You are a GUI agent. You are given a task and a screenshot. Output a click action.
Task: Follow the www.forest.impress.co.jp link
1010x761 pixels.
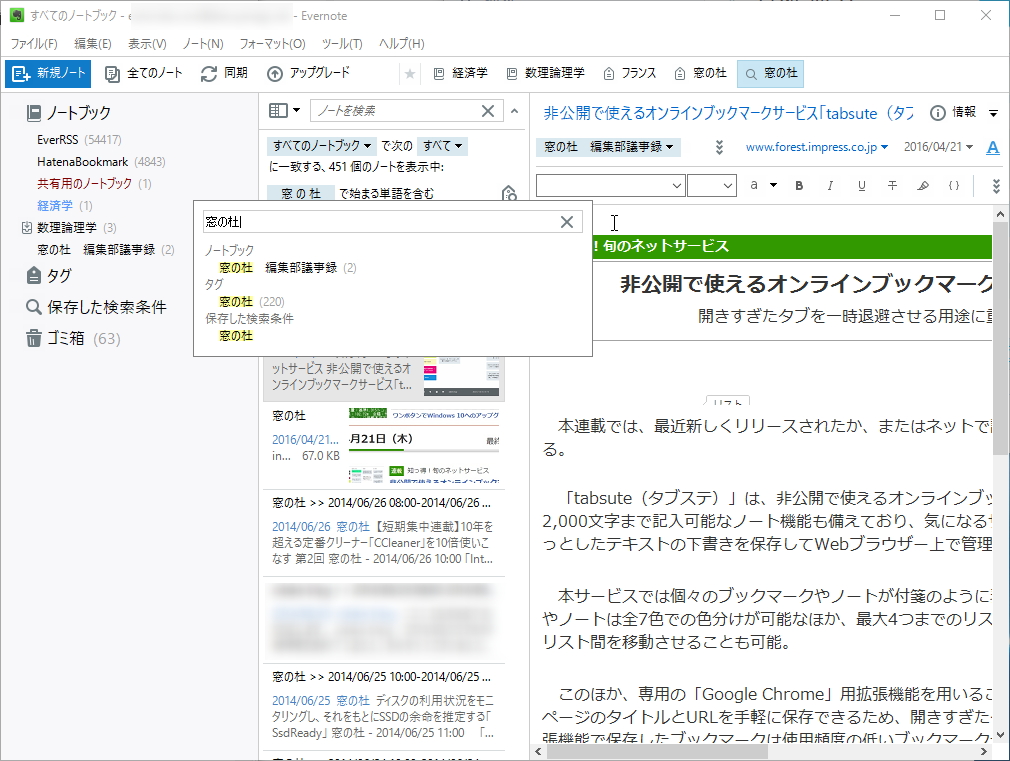(x=810, y=145)
